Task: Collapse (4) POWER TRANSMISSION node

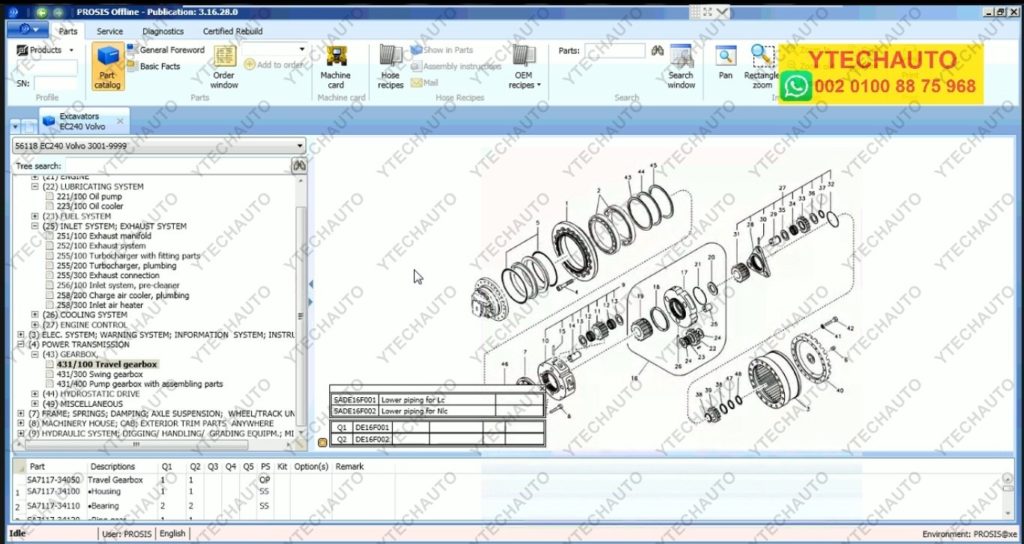Action: (21, 344)
